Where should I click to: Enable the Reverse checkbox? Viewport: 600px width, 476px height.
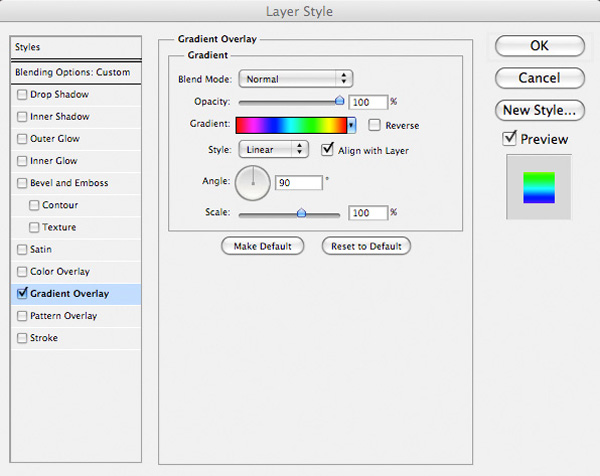[x=374, y=125]
